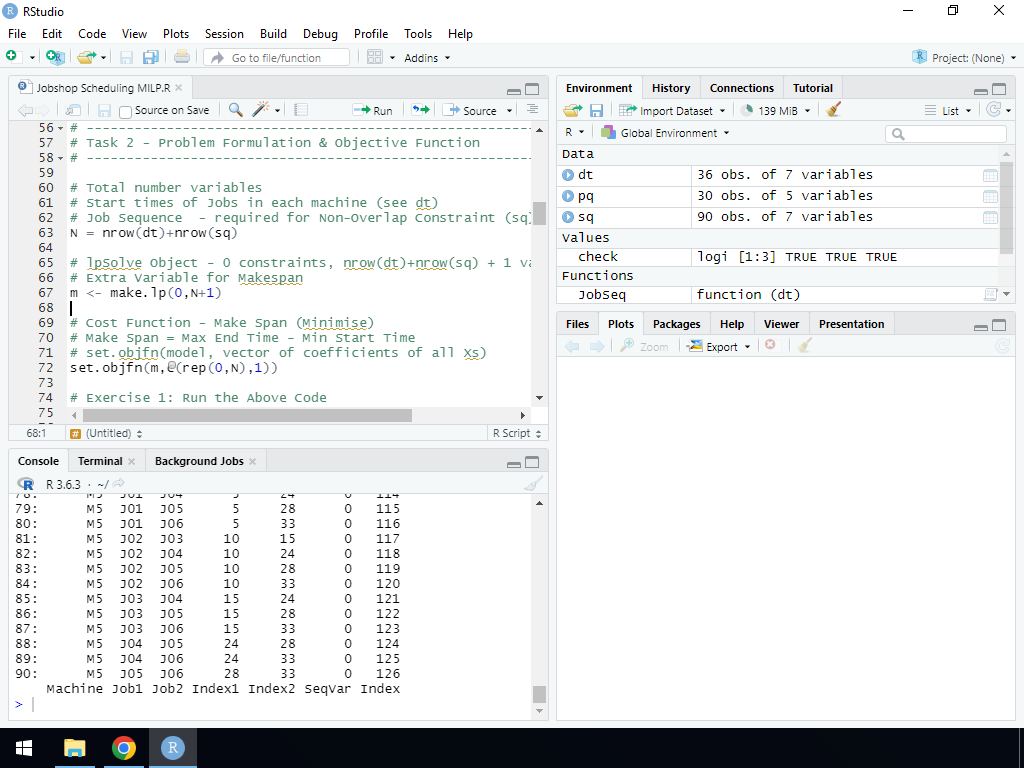The width and height of the screenshot is (1024, 768).
Task: Expand the pq data frame details
Action: 568,196
